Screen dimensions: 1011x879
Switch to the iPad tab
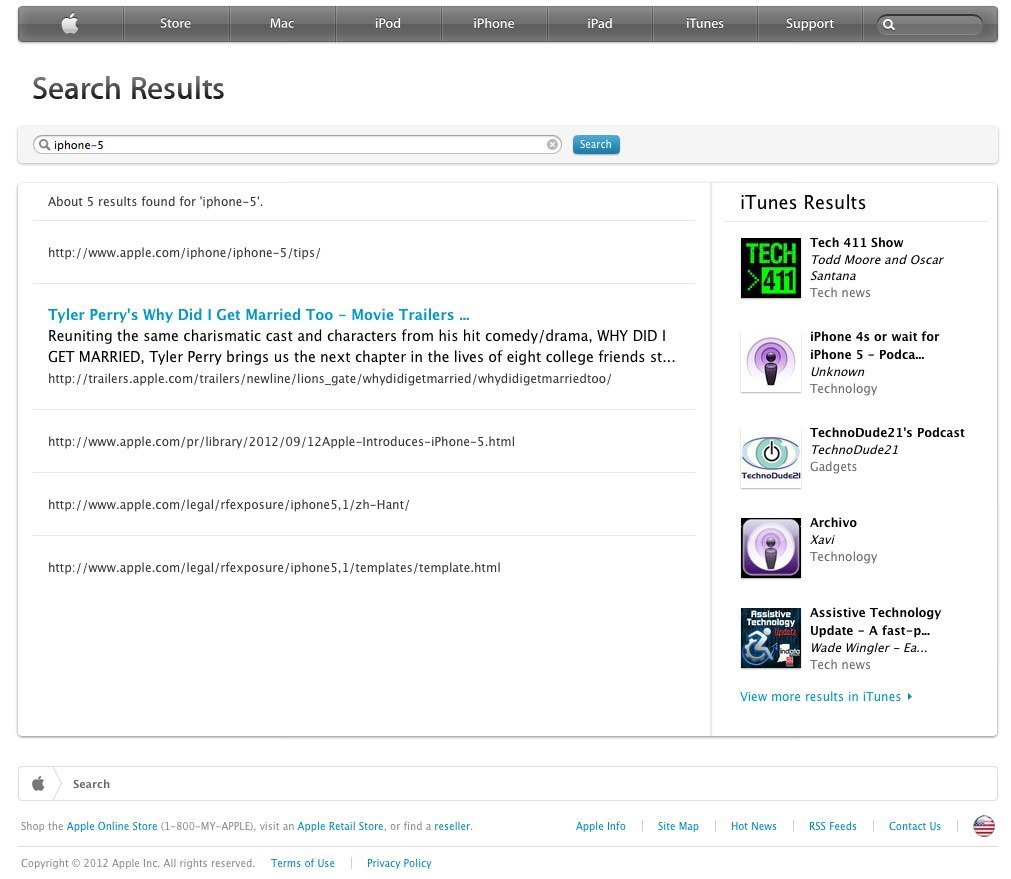coord(600,24)
